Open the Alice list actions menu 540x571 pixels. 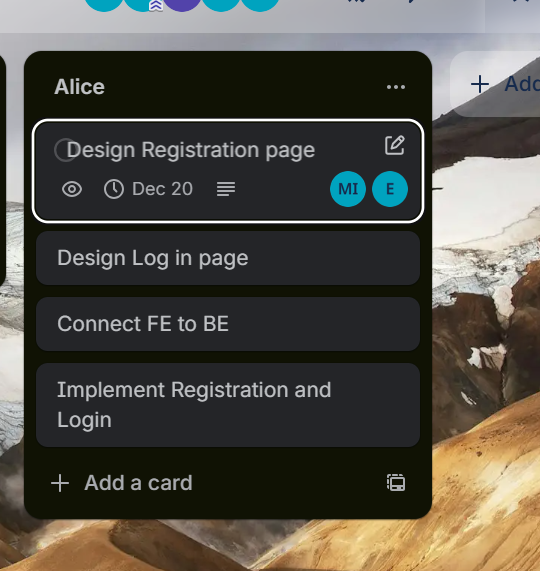pyautogui.click(x=395, y=87)
